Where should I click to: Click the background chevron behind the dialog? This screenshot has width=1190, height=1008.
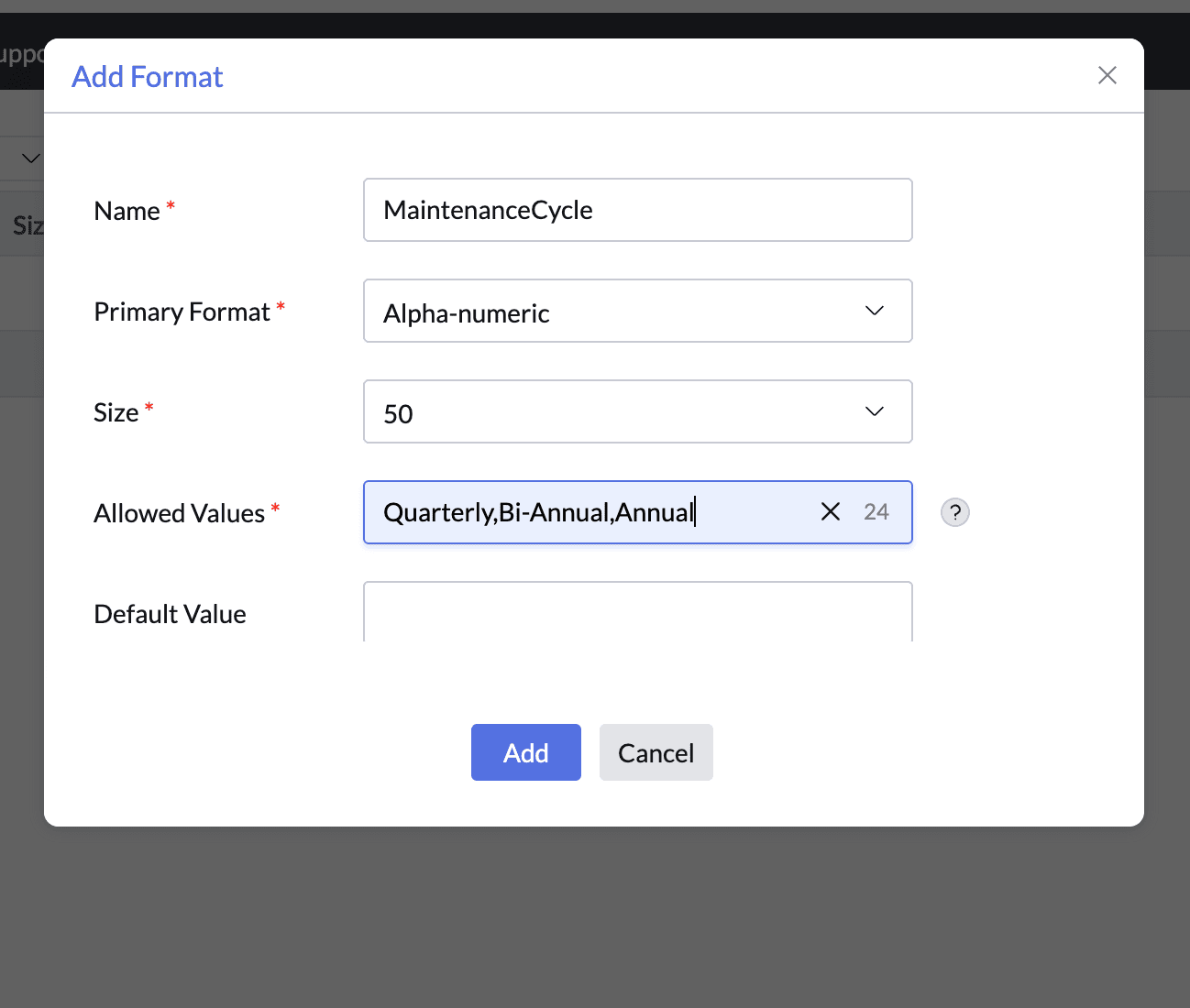point(30,158)
